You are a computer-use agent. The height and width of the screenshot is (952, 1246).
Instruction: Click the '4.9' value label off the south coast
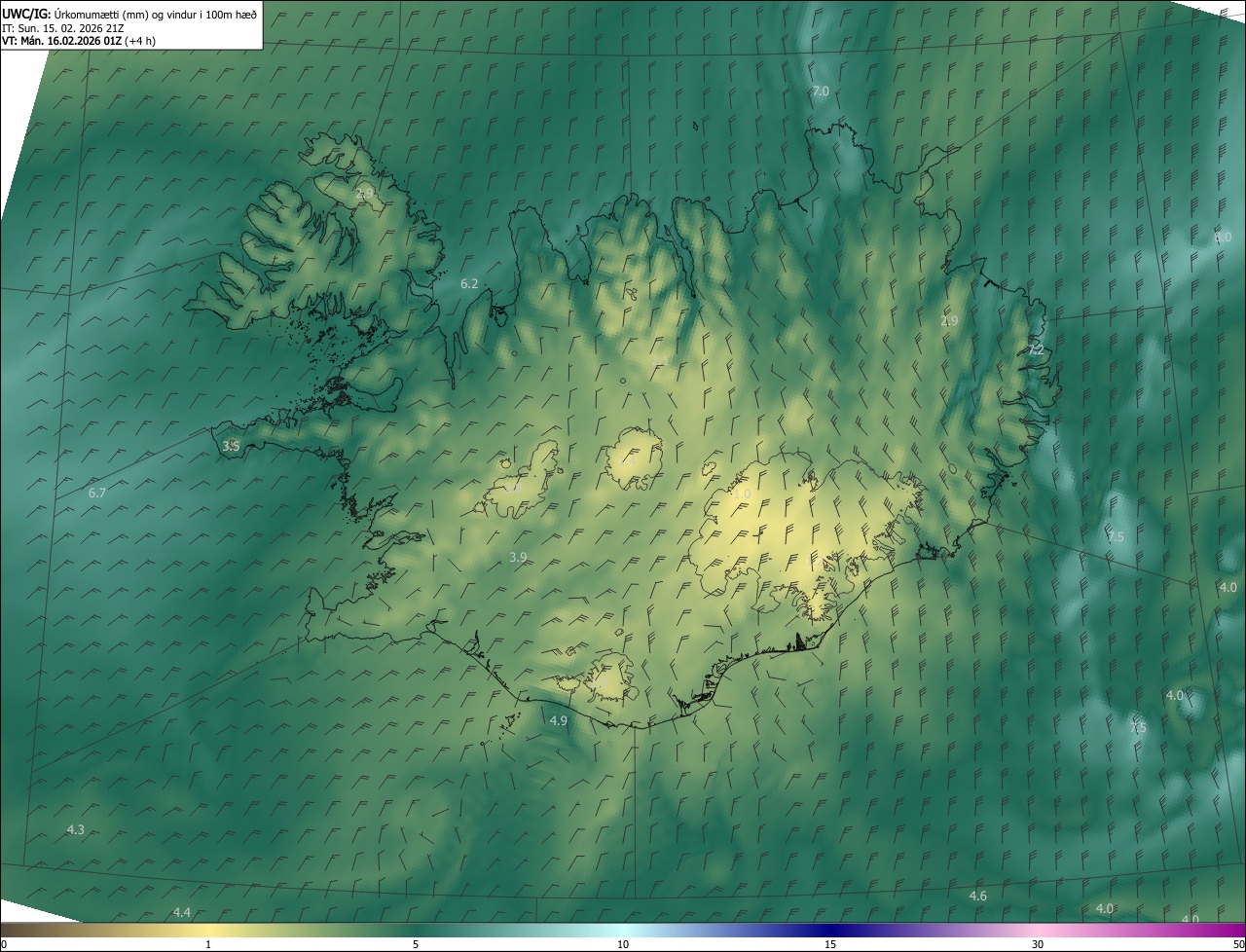click(558, 720)
